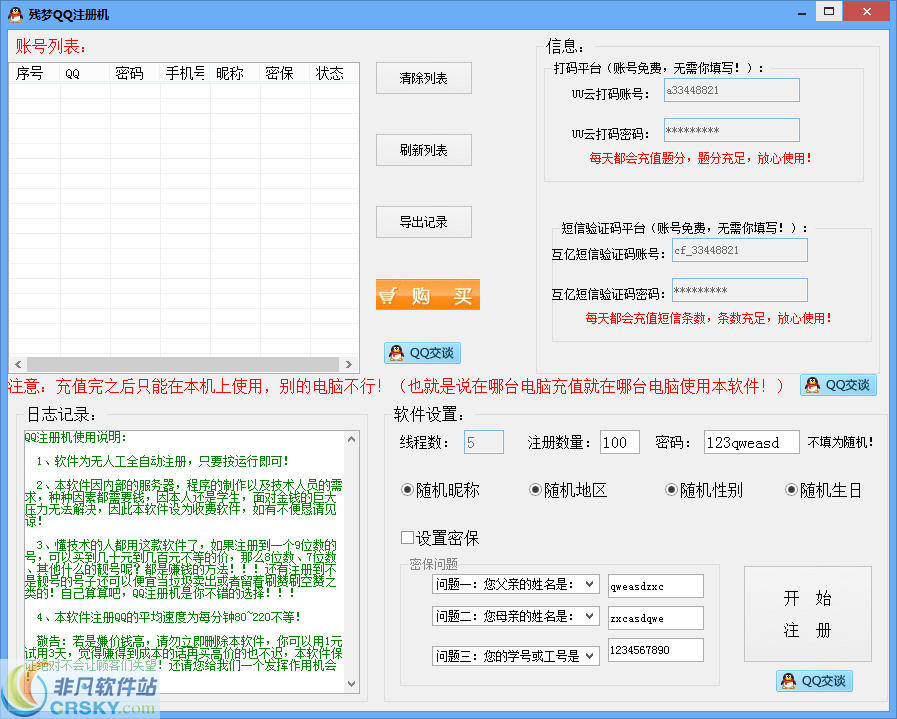Open QQ交谈 beside the red notice text
This screenshot has width=897, height=719.
pyautogui.click(x=838, y=385)
